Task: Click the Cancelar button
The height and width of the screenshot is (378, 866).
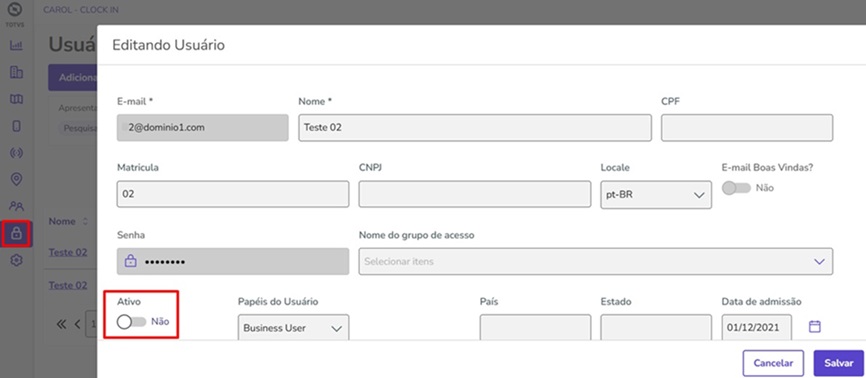Action: pyautogui.click(x=773, y=363)
